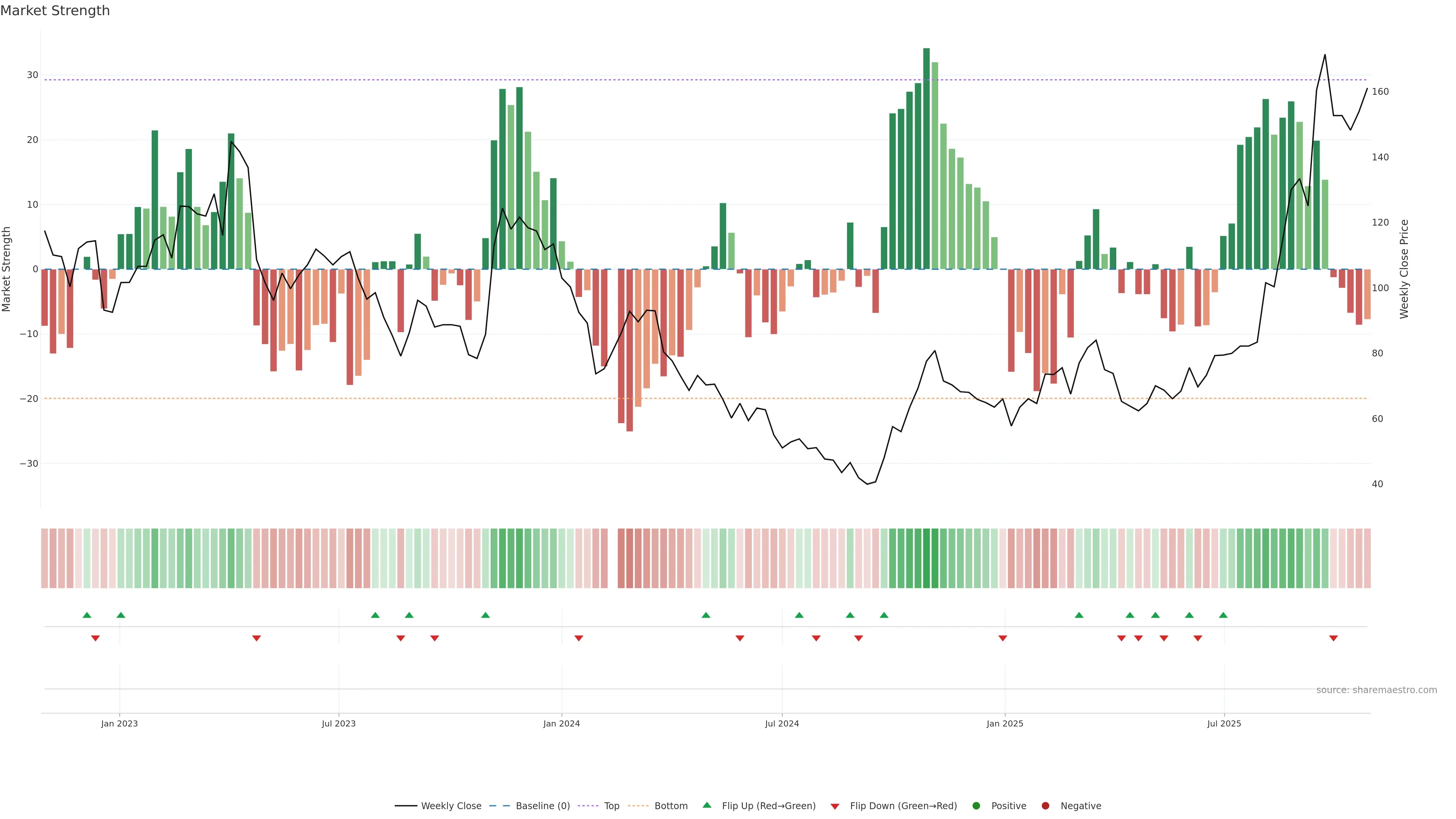Click the source: sharemaestro.com text

pyautogui.click(x=1376, y=690)
